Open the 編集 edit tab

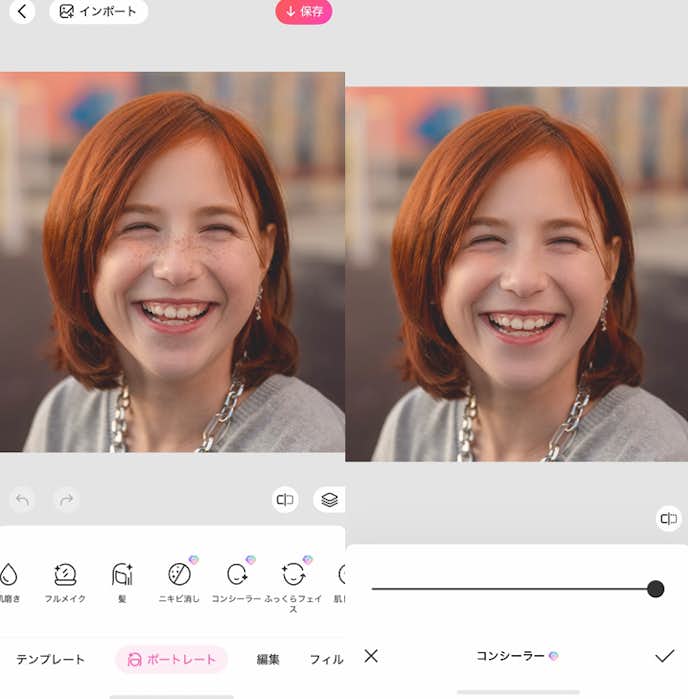[268, 659]
